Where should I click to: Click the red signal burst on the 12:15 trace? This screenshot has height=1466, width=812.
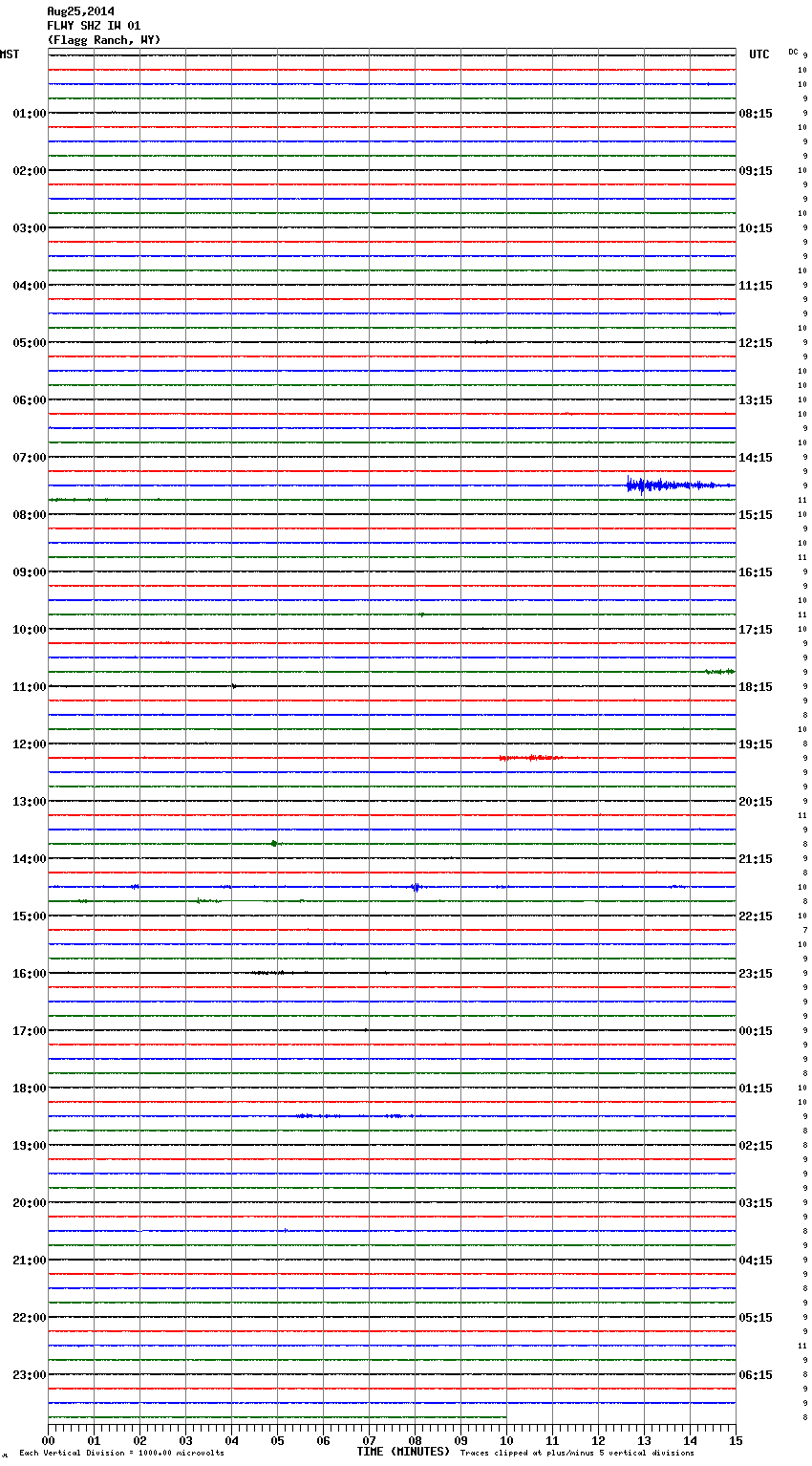[530, 758]
